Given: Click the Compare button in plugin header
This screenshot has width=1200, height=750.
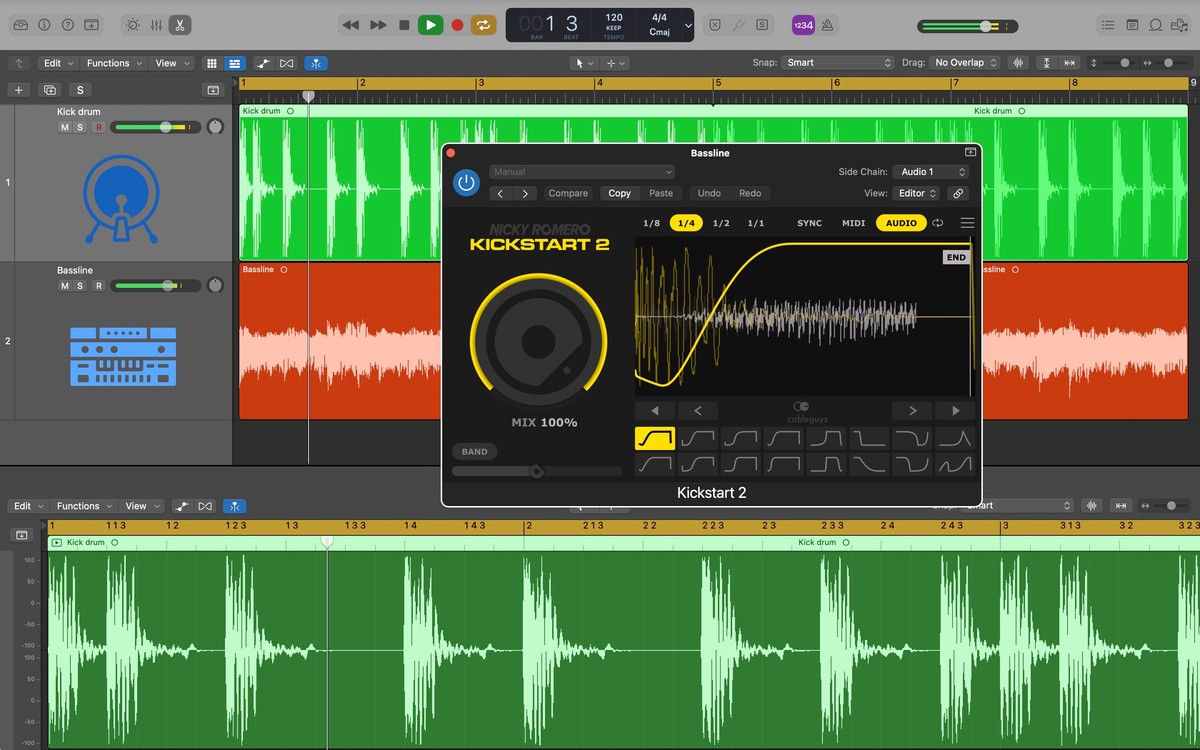Looking at the screenshot, I should (568, 194).
